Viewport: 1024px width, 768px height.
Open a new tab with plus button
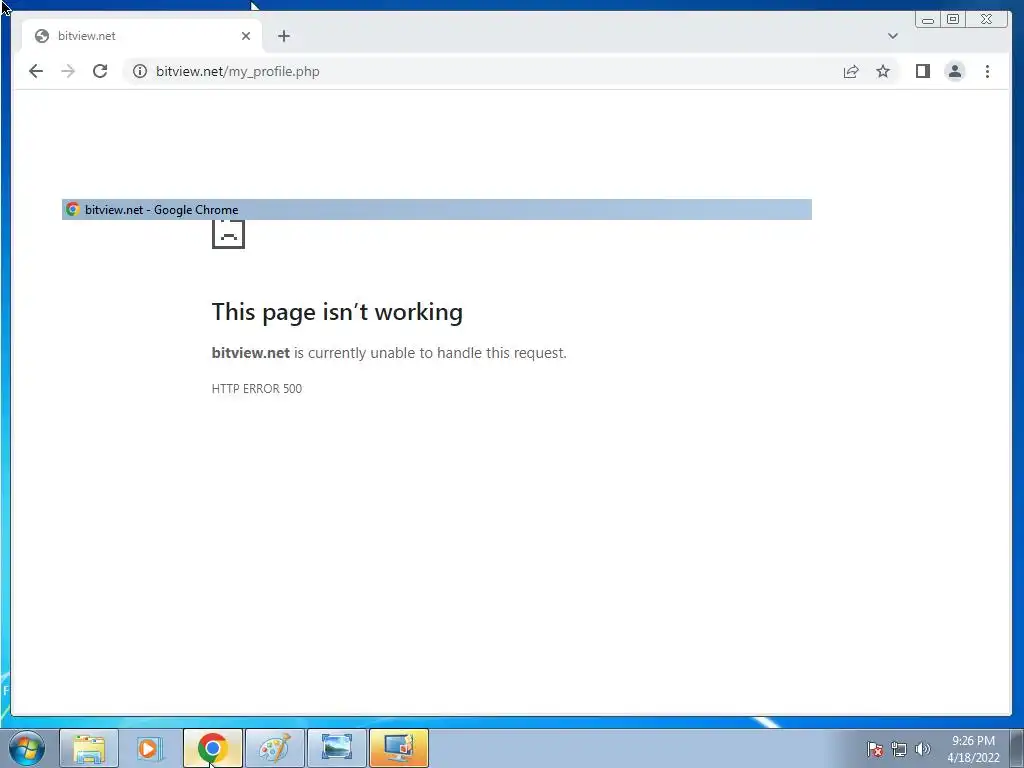[283, 36]
